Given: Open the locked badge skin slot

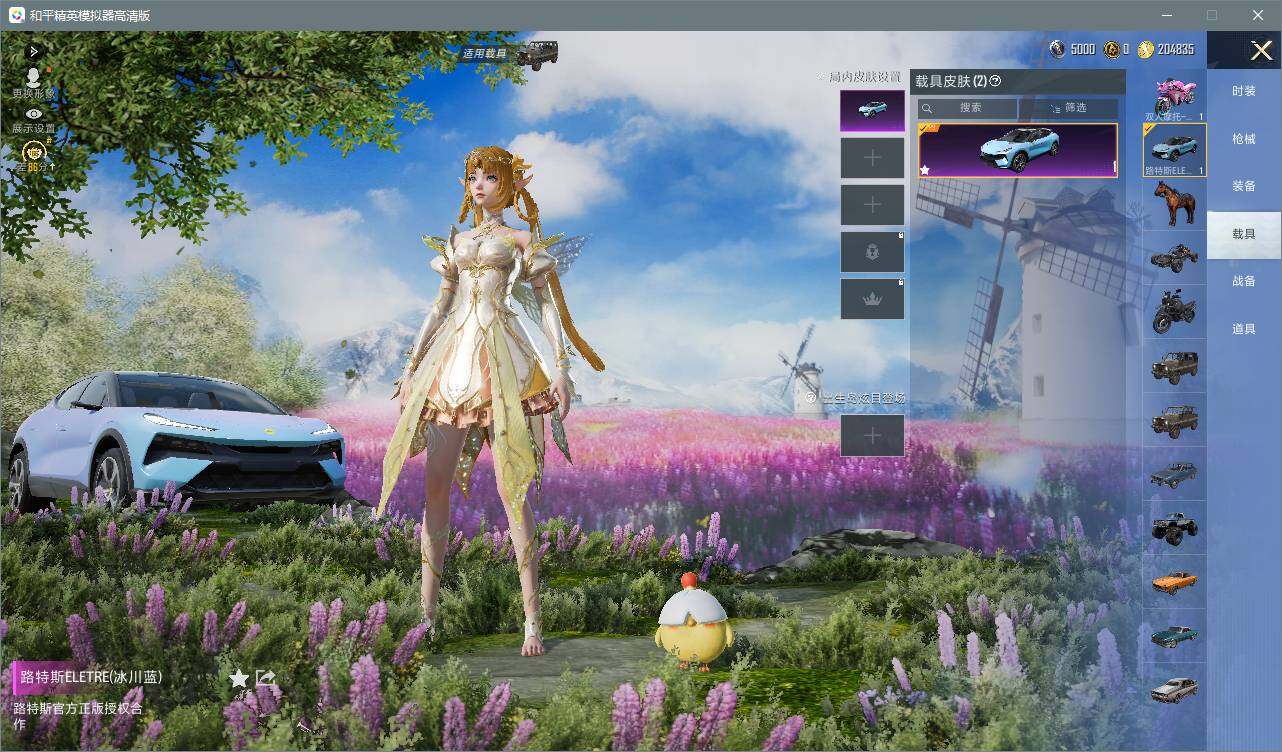Looking at the screenshot, I should [x=872, y=252].
